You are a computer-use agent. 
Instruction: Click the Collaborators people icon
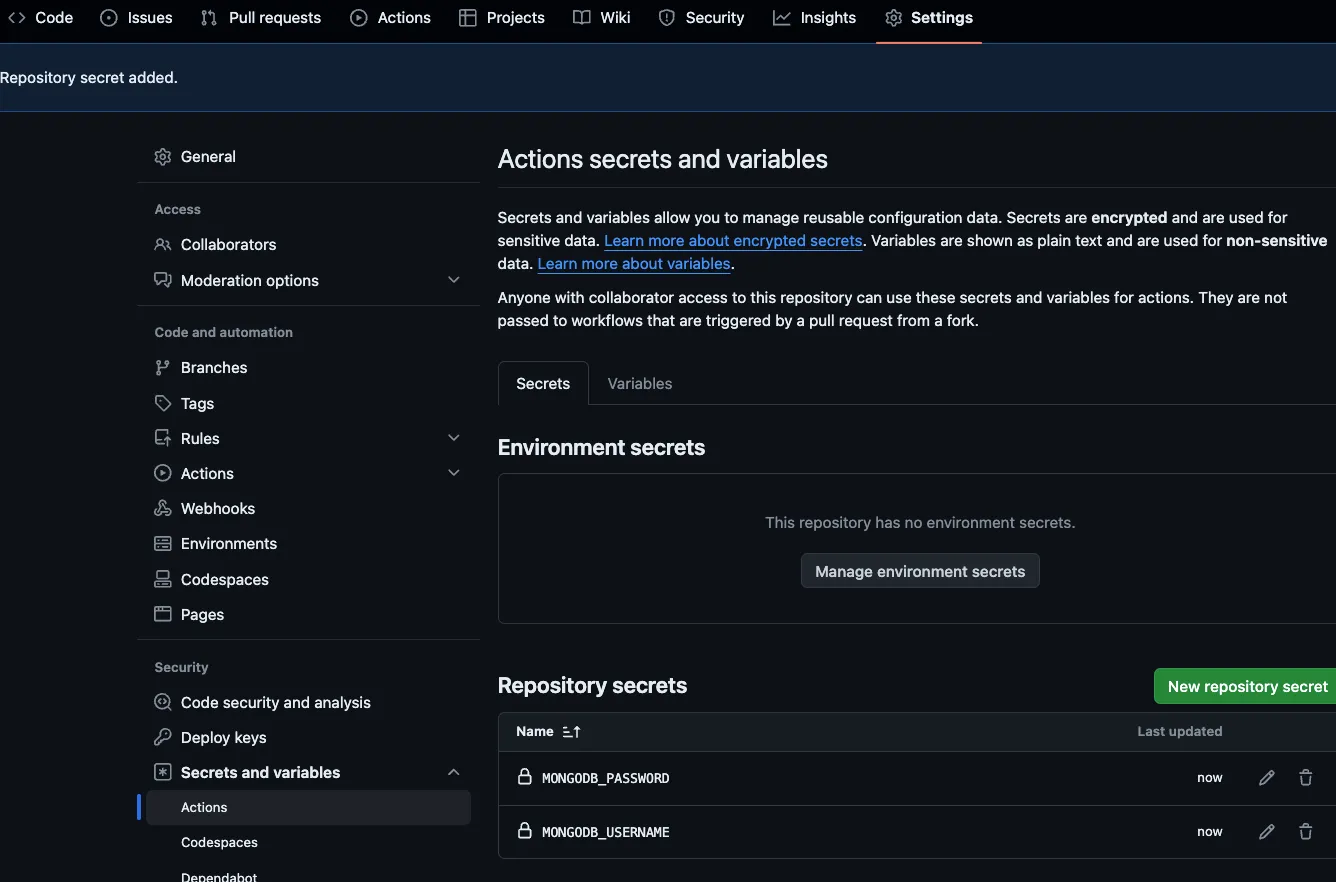pos(163,245)
